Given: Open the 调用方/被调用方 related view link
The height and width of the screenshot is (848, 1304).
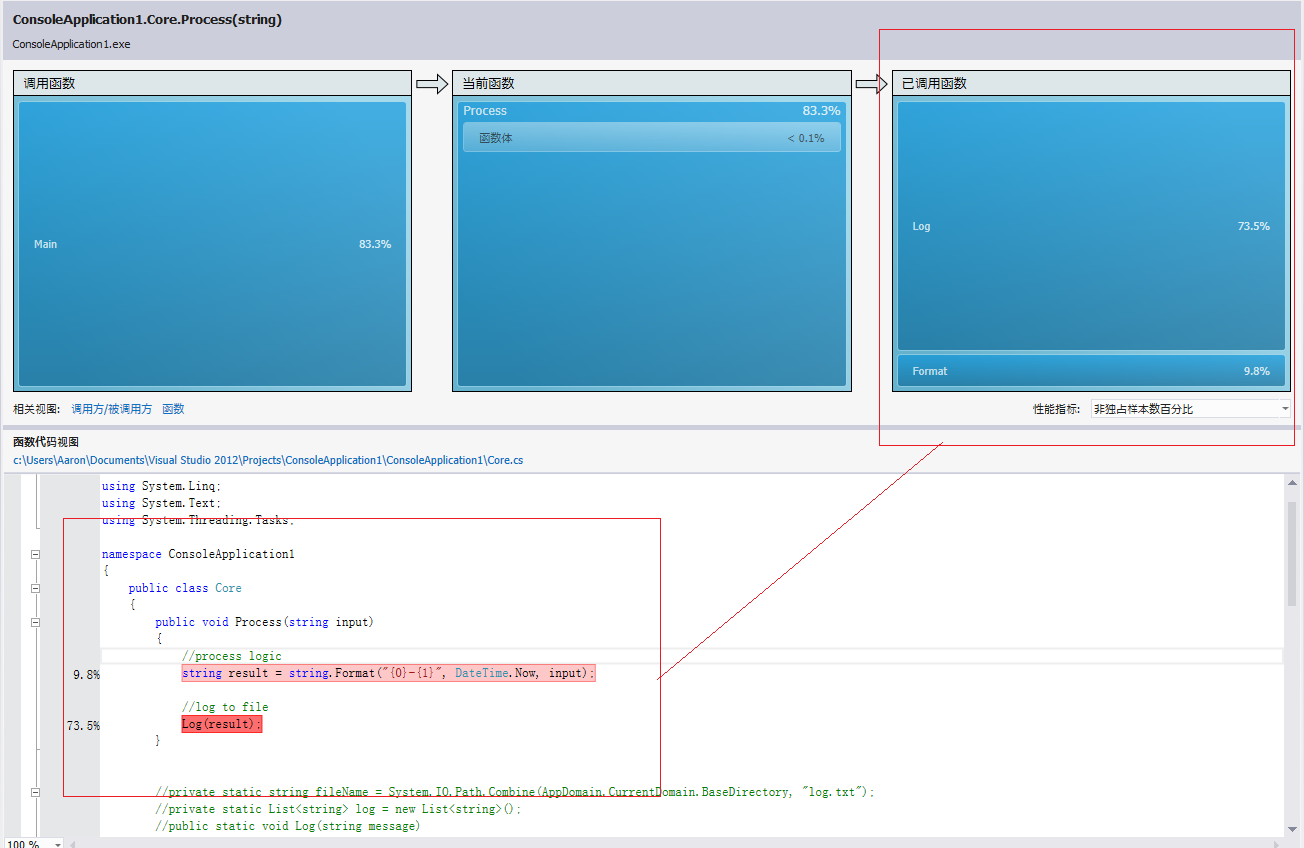Looking at the screenshot, I should [x=112, y=409].
